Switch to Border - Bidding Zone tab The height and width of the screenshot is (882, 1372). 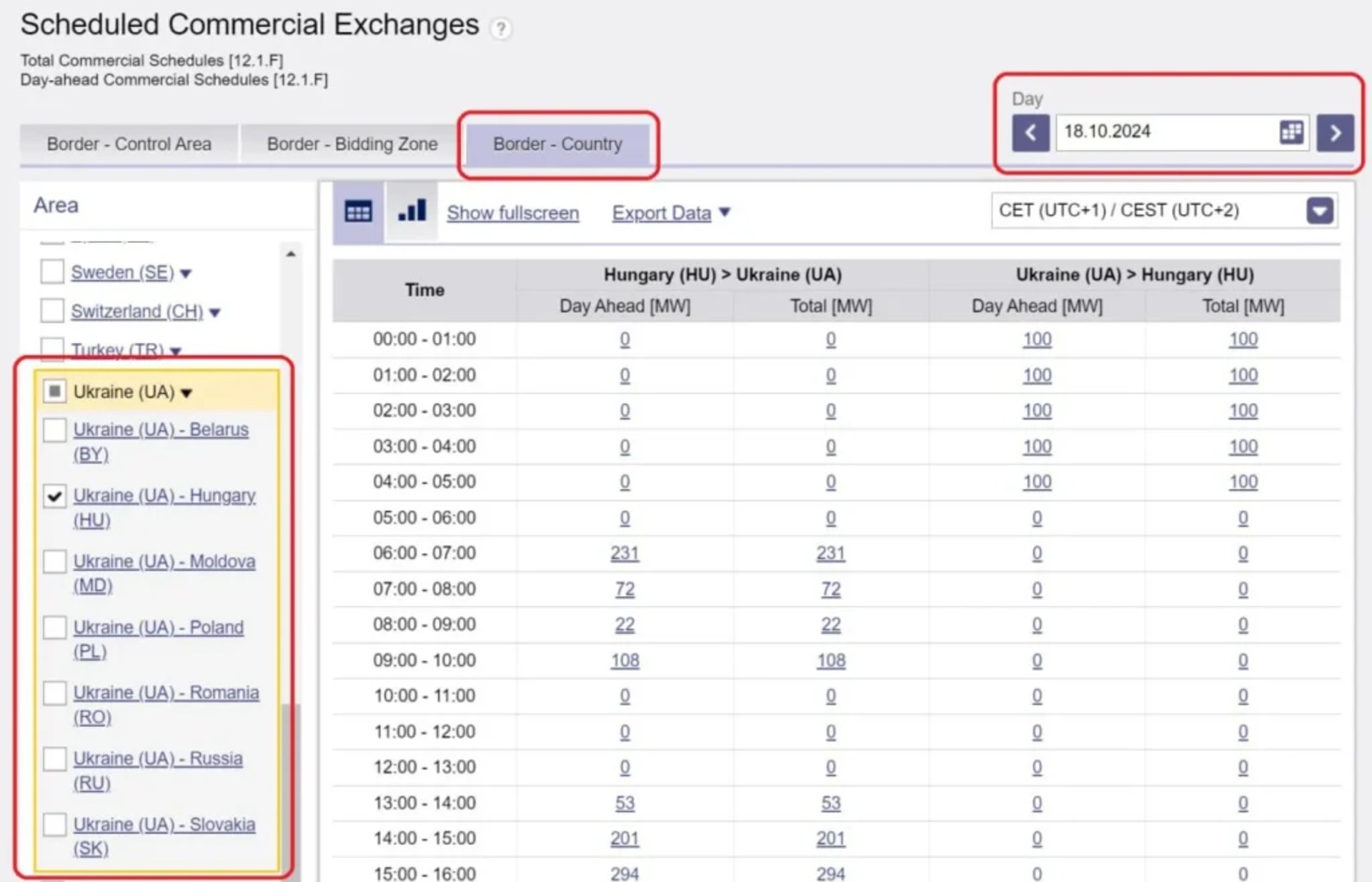[352, 144]
